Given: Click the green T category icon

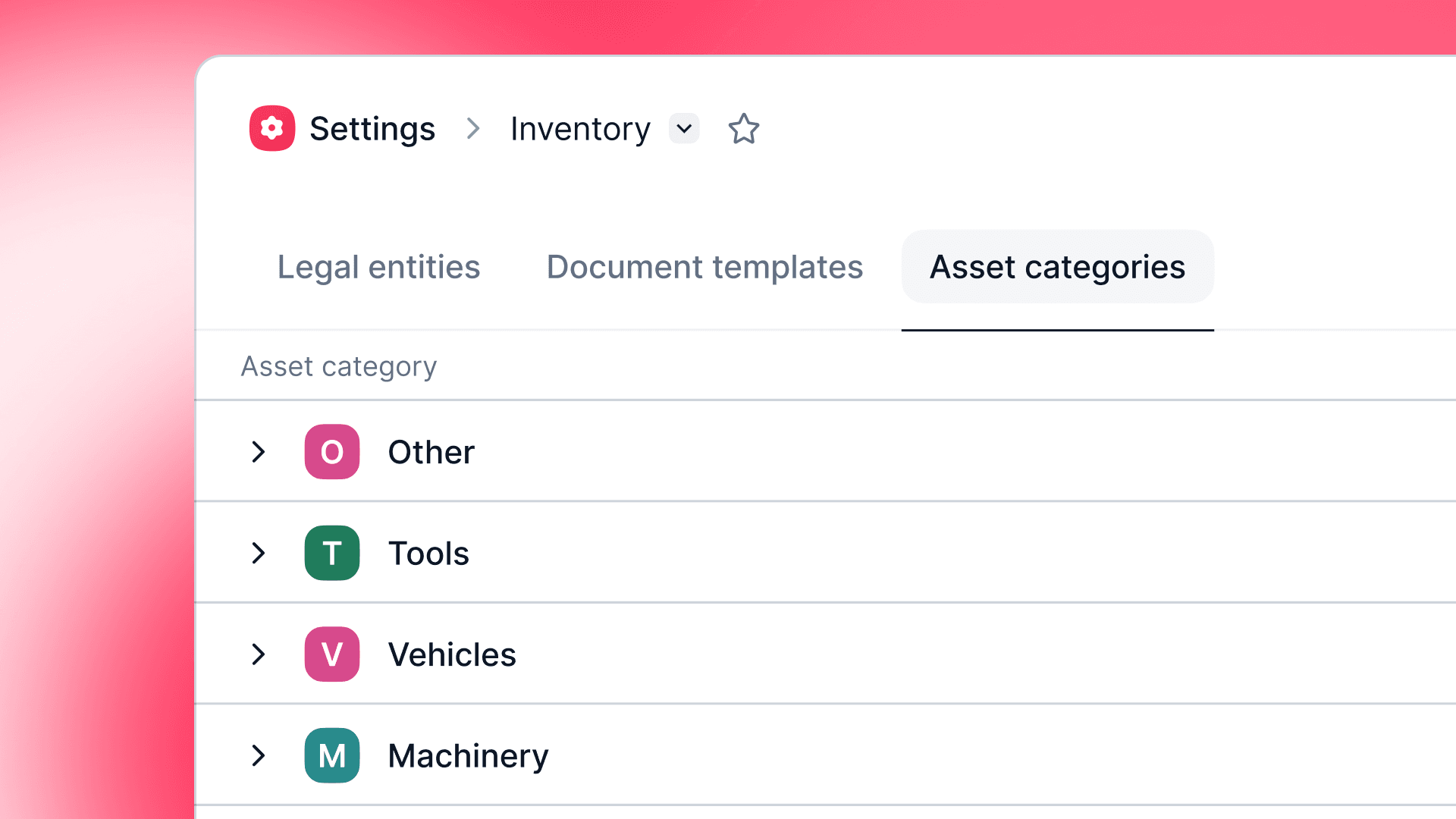Looking at the screenshot, I should pyautogui.click(x=332, y=553).
